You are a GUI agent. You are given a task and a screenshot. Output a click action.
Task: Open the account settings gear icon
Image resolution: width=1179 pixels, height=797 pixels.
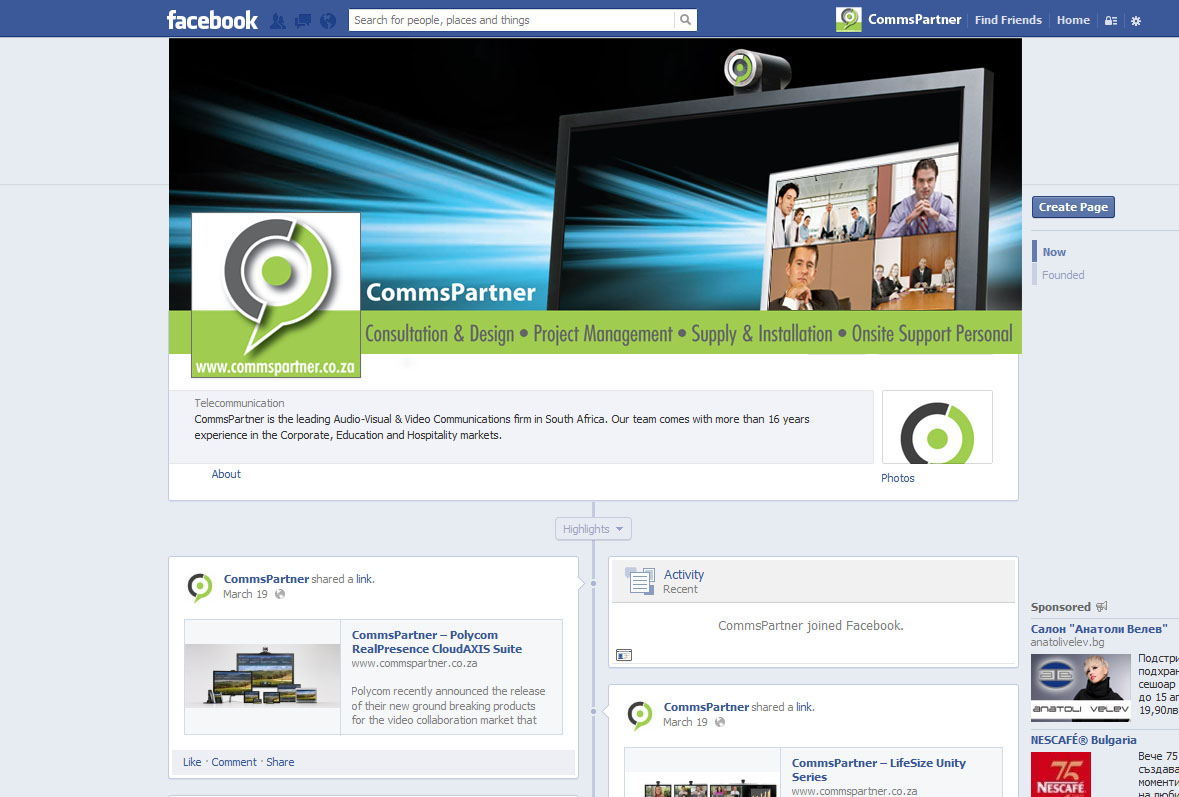(x=1136, y=20)
